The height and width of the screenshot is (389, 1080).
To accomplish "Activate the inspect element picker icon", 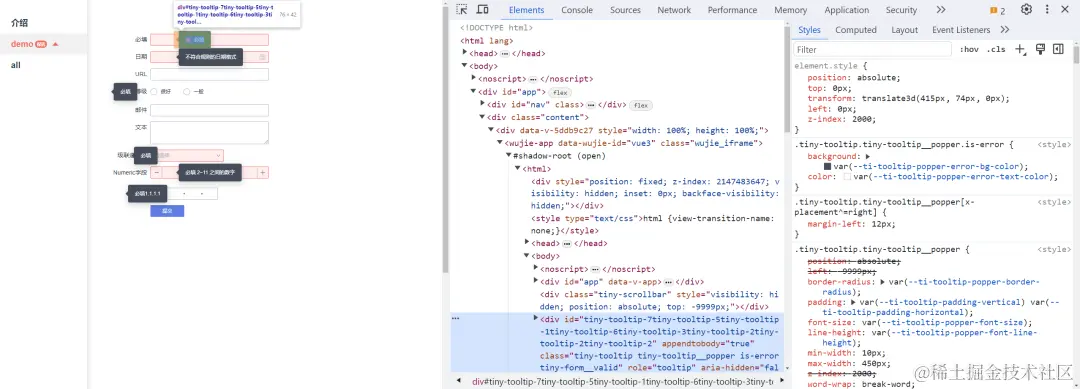I will coord(462,10).
